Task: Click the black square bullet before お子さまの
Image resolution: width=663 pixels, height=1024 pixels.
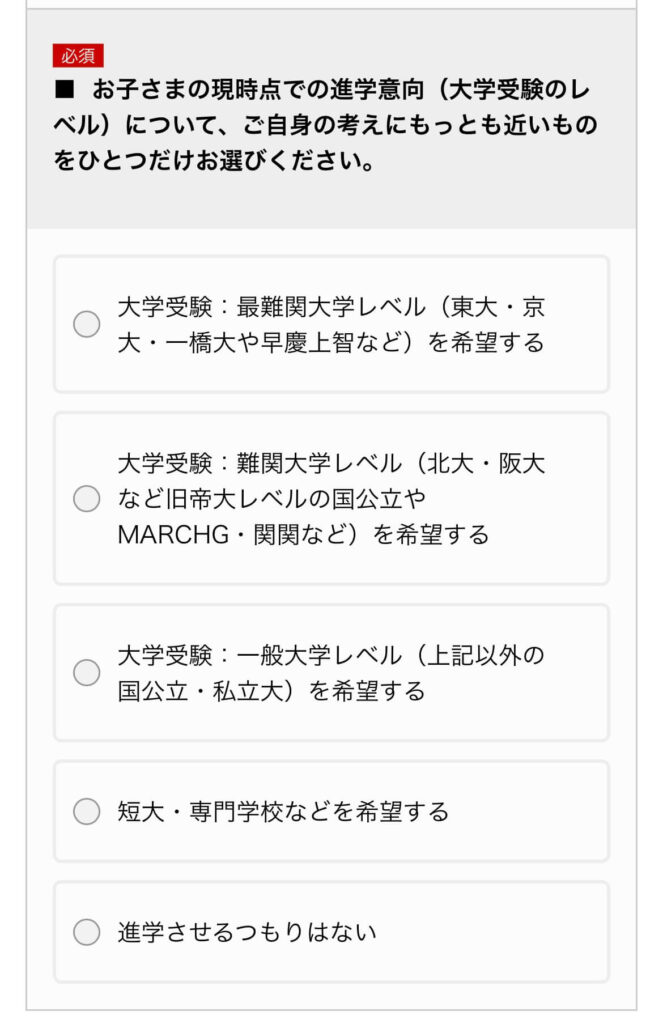Action: pyautogui.click(x=65, y=90)
